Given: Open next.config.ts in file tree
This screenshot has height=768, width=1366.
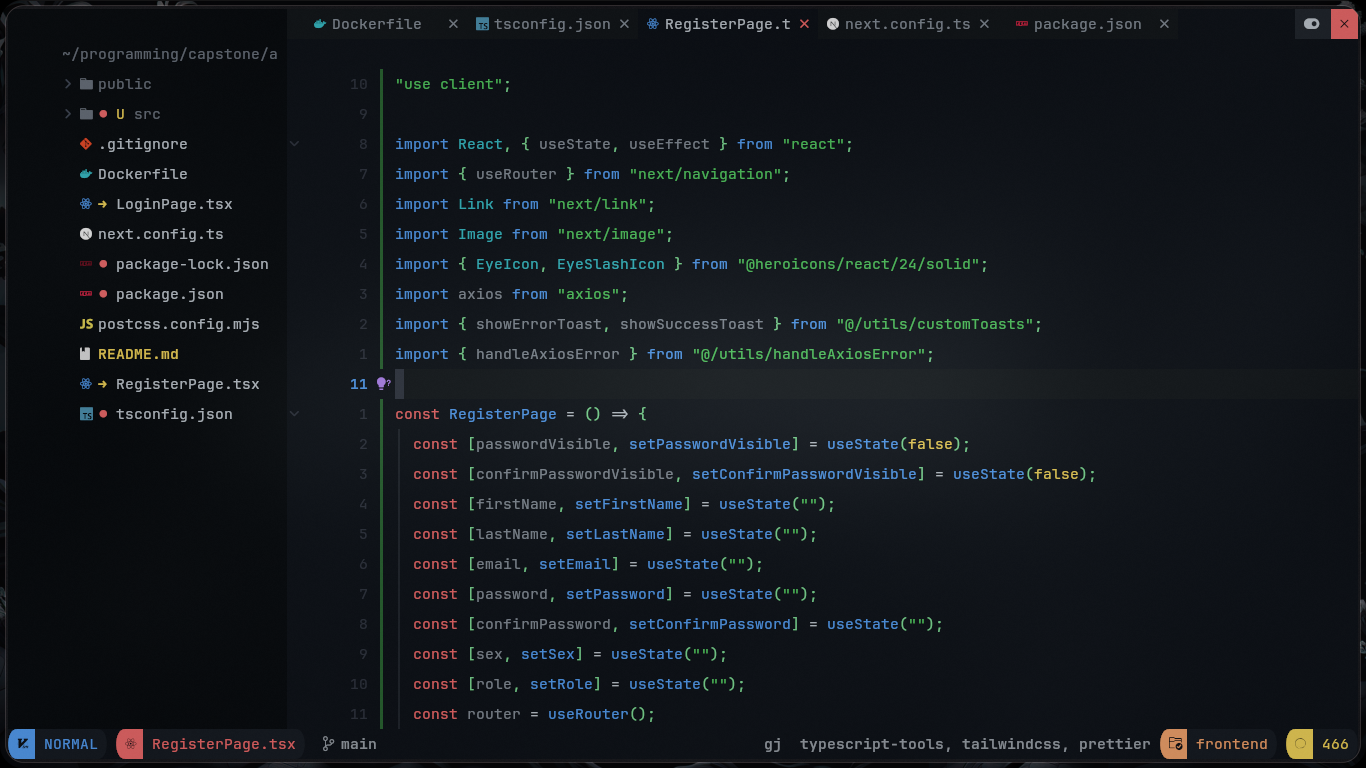Looking at the screenshot, I should coord(161,234).
